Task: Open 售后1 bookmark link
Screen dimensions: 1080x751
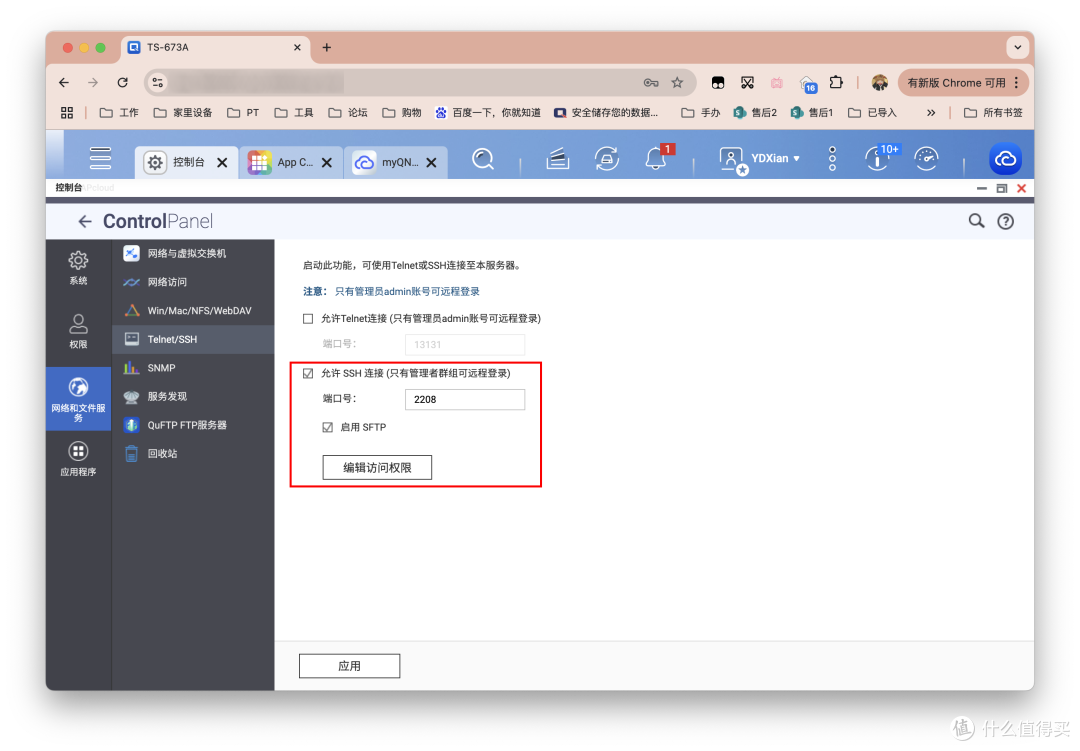Action: (812, 112)
